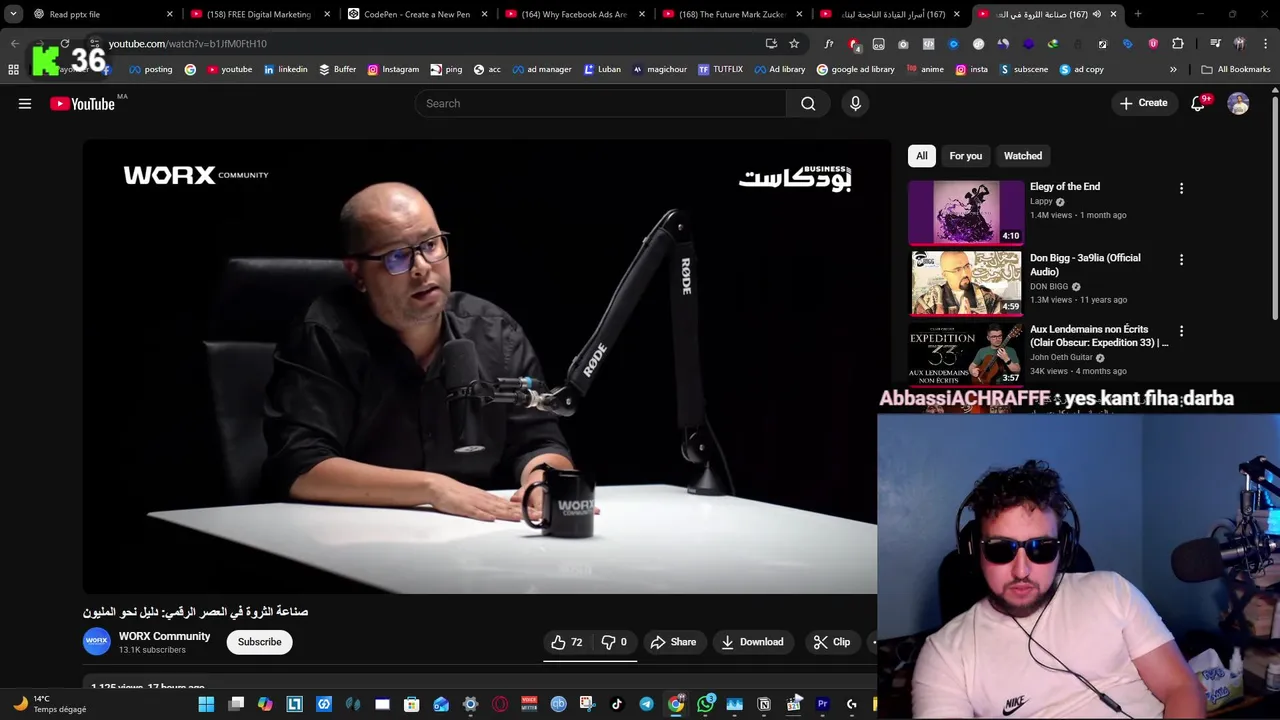Open options menu for Aux Lendemains video

(x=1181, y=331)
